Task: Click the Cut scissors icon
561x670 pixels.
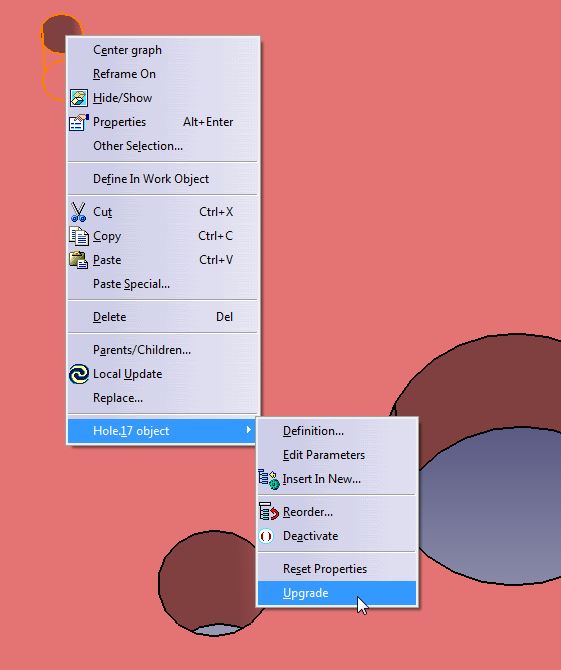Action: click(78, 212)
